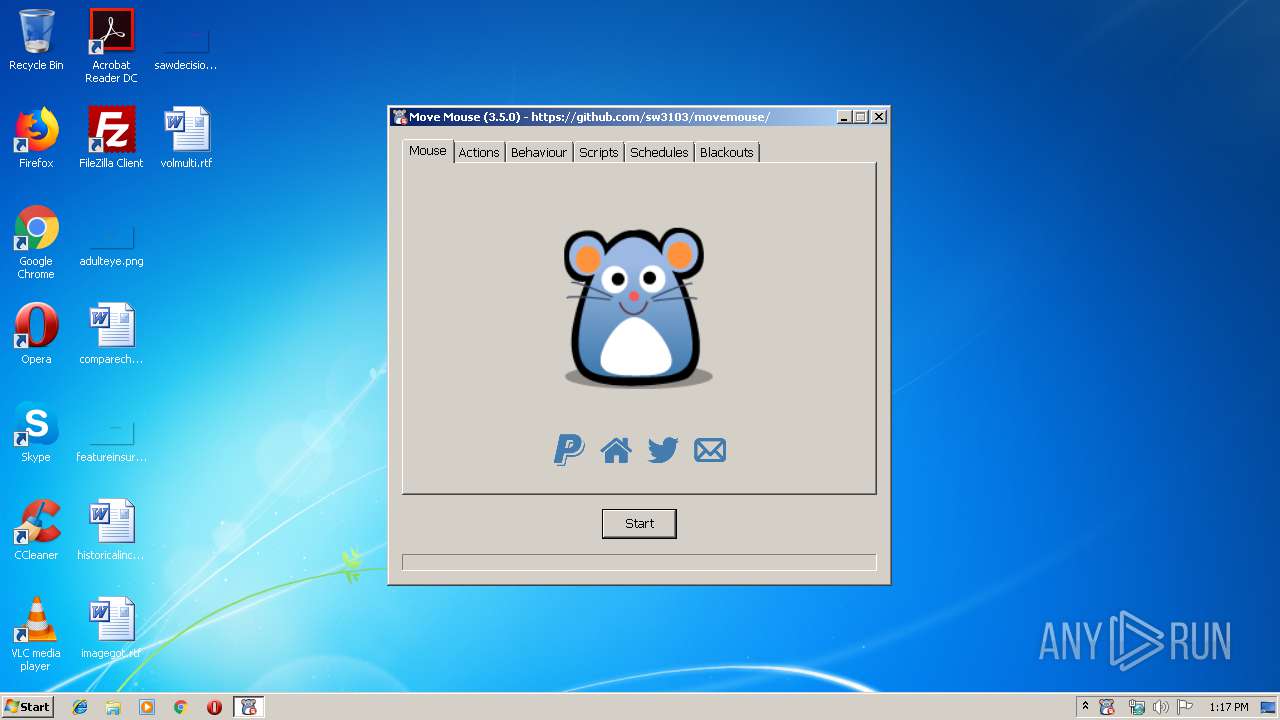Open the email envelope icon

click(x=710, y=450)
